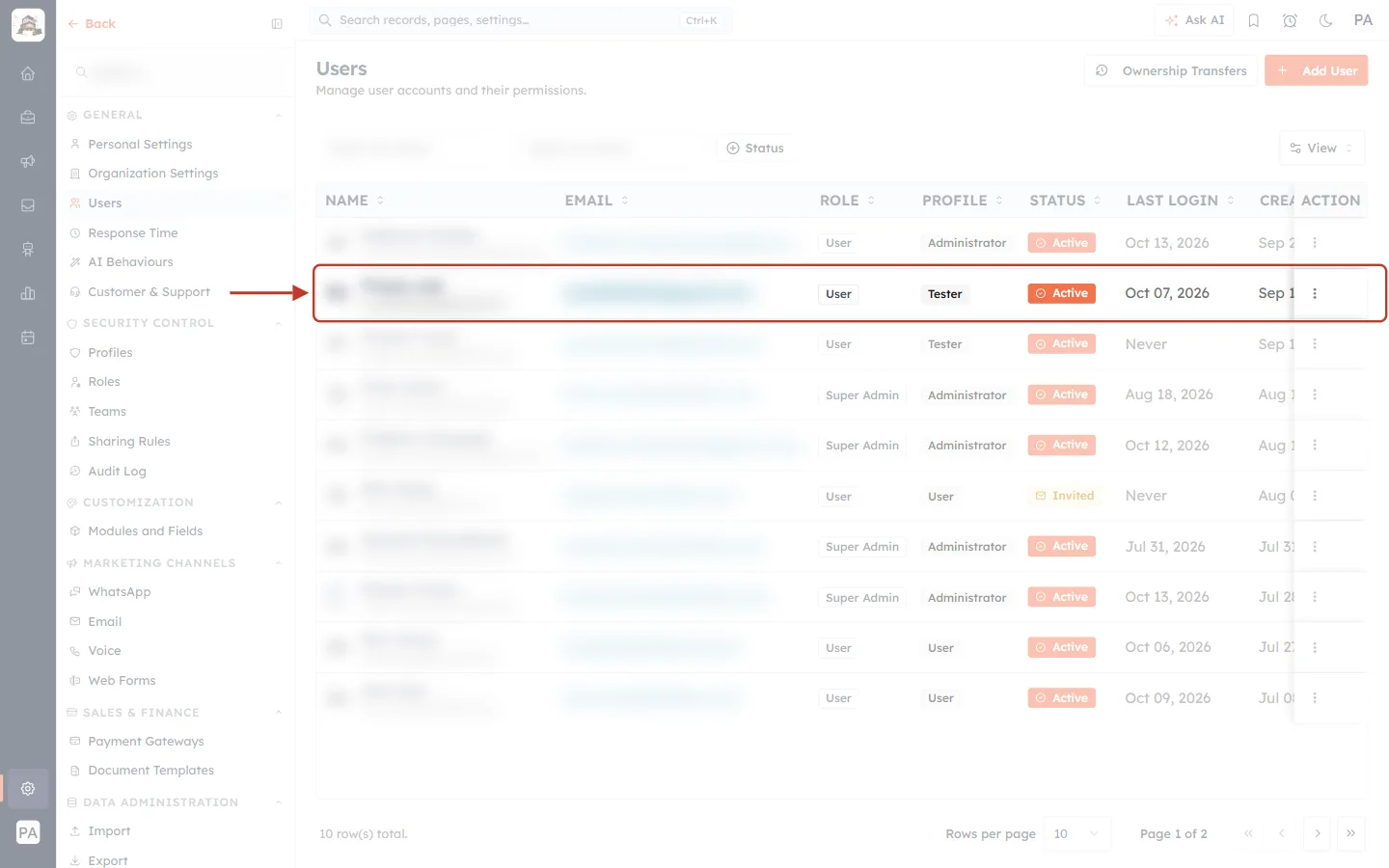Sort the table by the LAST LOGIN column
Image resolution: width=1389 pixels, height=868 pixels.
(x=1181, y=201)
